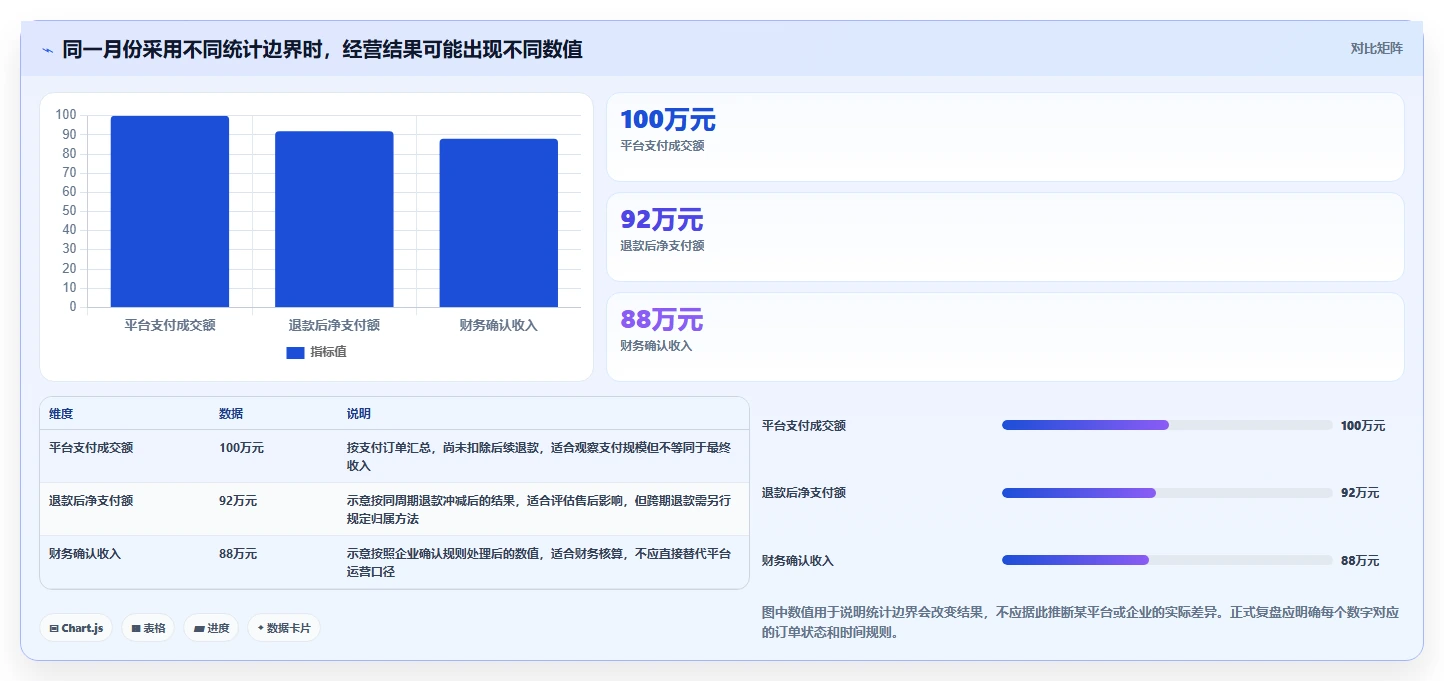Toggle the 指标值 legend item in chart
The width and height of the screenshot is (1444, 681).
click(x=317, y=352)
